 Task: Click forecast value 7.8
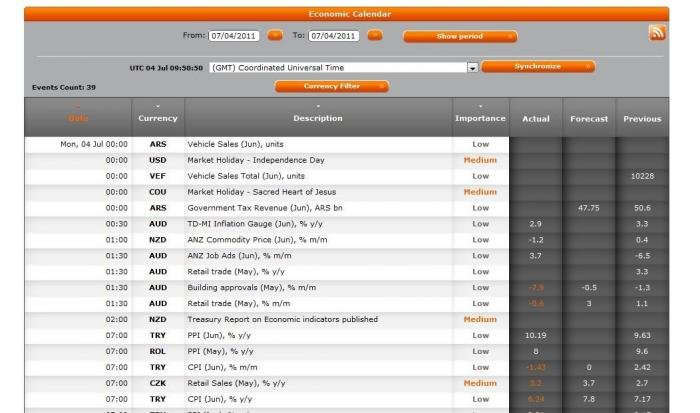[589, 400]
